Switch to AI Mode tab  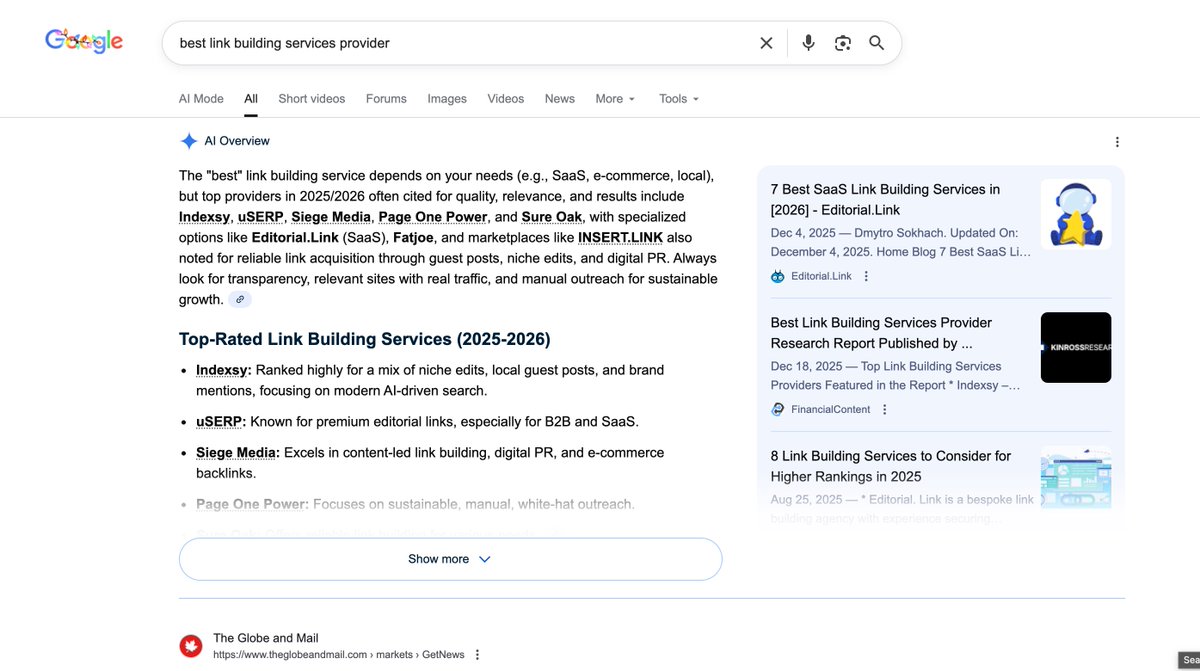click(x=201, y=99)
